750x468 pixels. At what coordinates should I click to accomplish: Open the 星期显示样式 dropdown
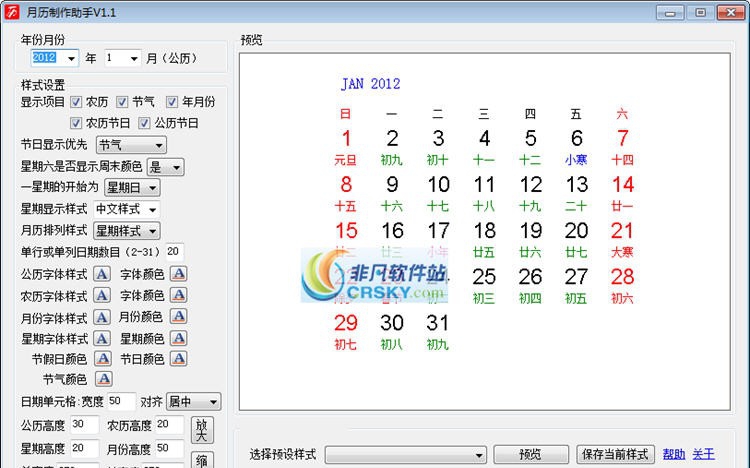click(x=126, y=209)
